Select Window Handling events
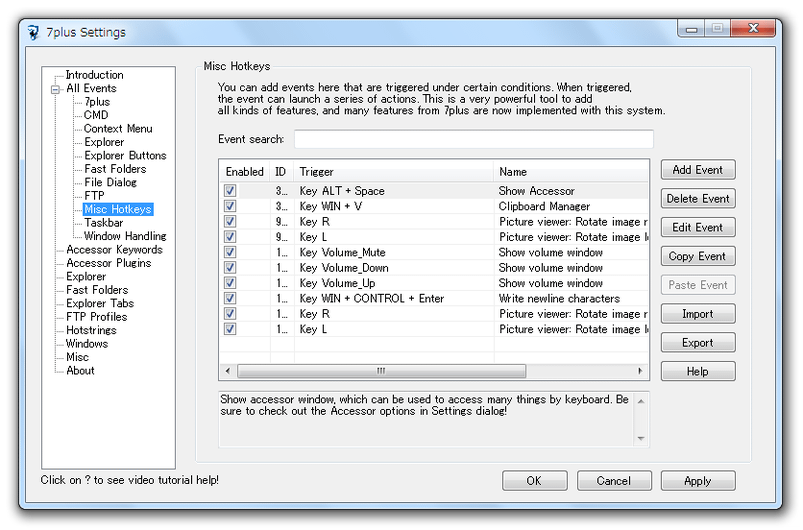803x530 pixels. [125, 236]
